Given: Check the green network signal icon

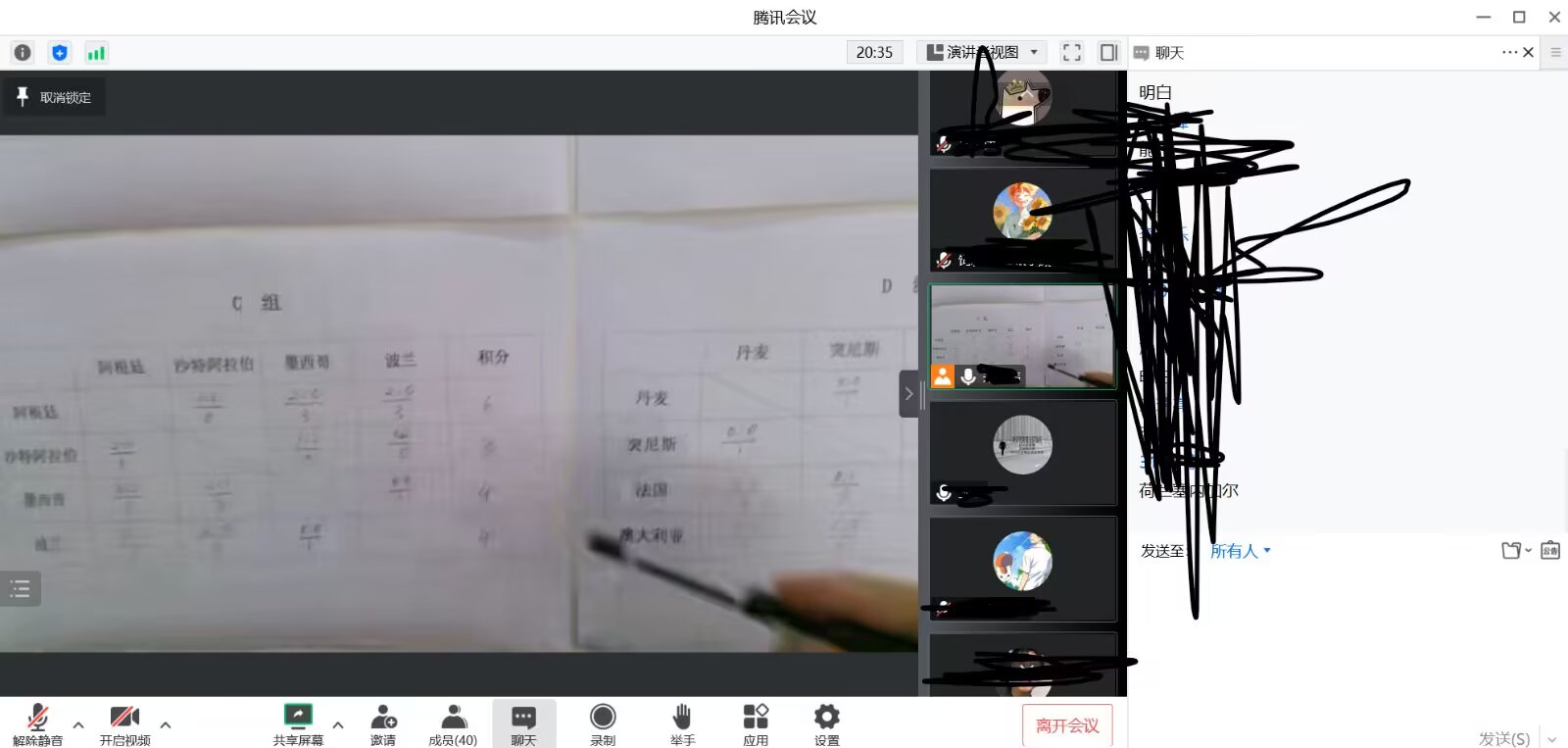Looking at the screenshot, I should pyautogui.click(x=96, y=53).
